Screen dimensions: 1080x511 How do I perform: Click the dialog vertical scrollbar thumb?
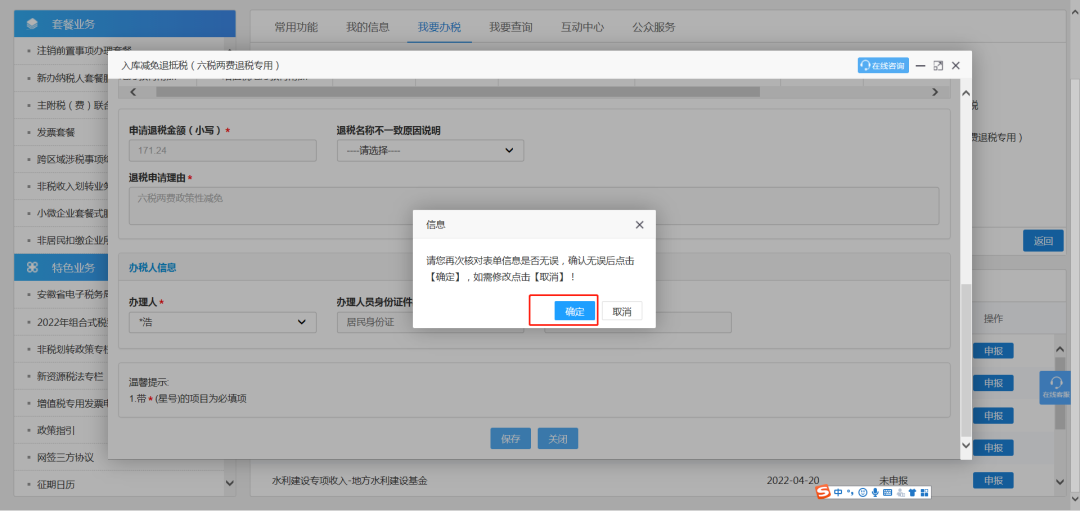click(966, 359)
